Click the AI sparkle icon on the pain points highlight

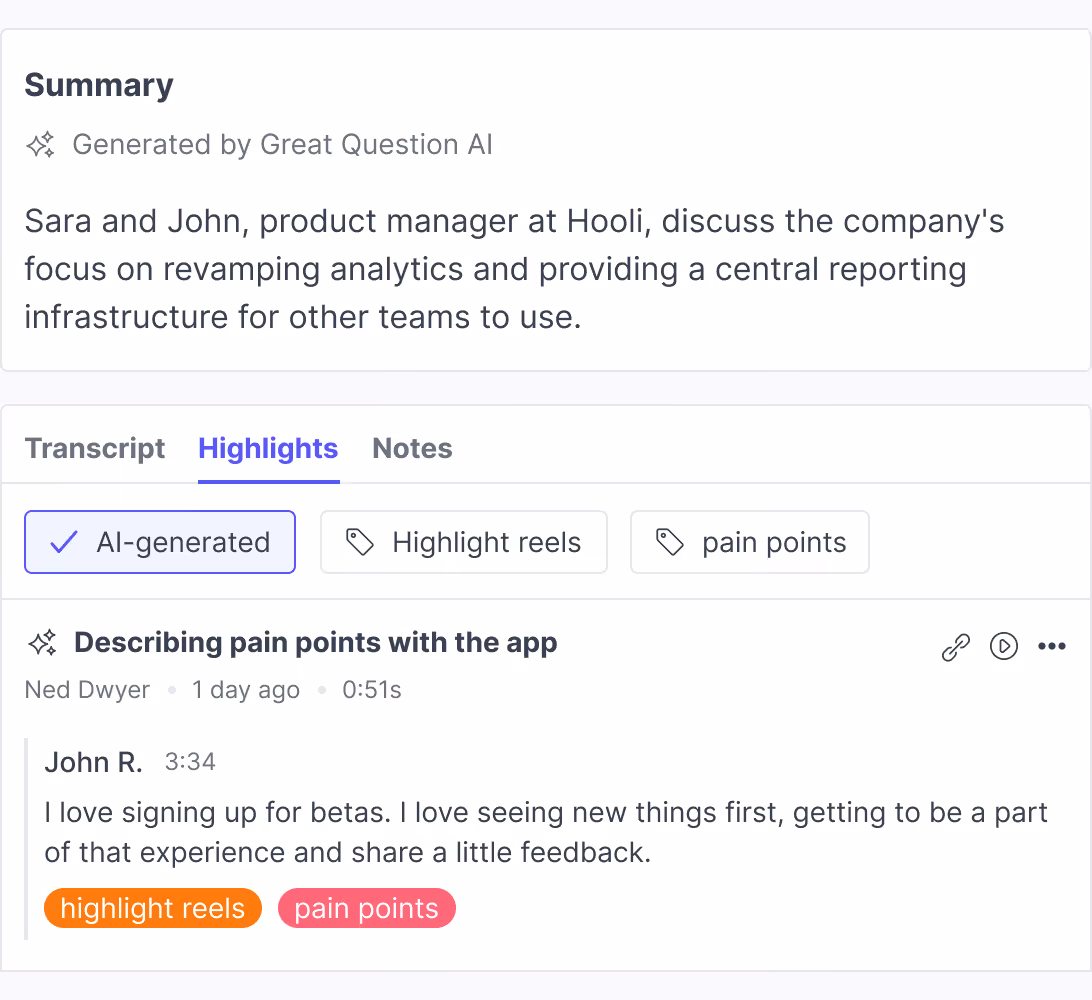click(x=41, y=643)
